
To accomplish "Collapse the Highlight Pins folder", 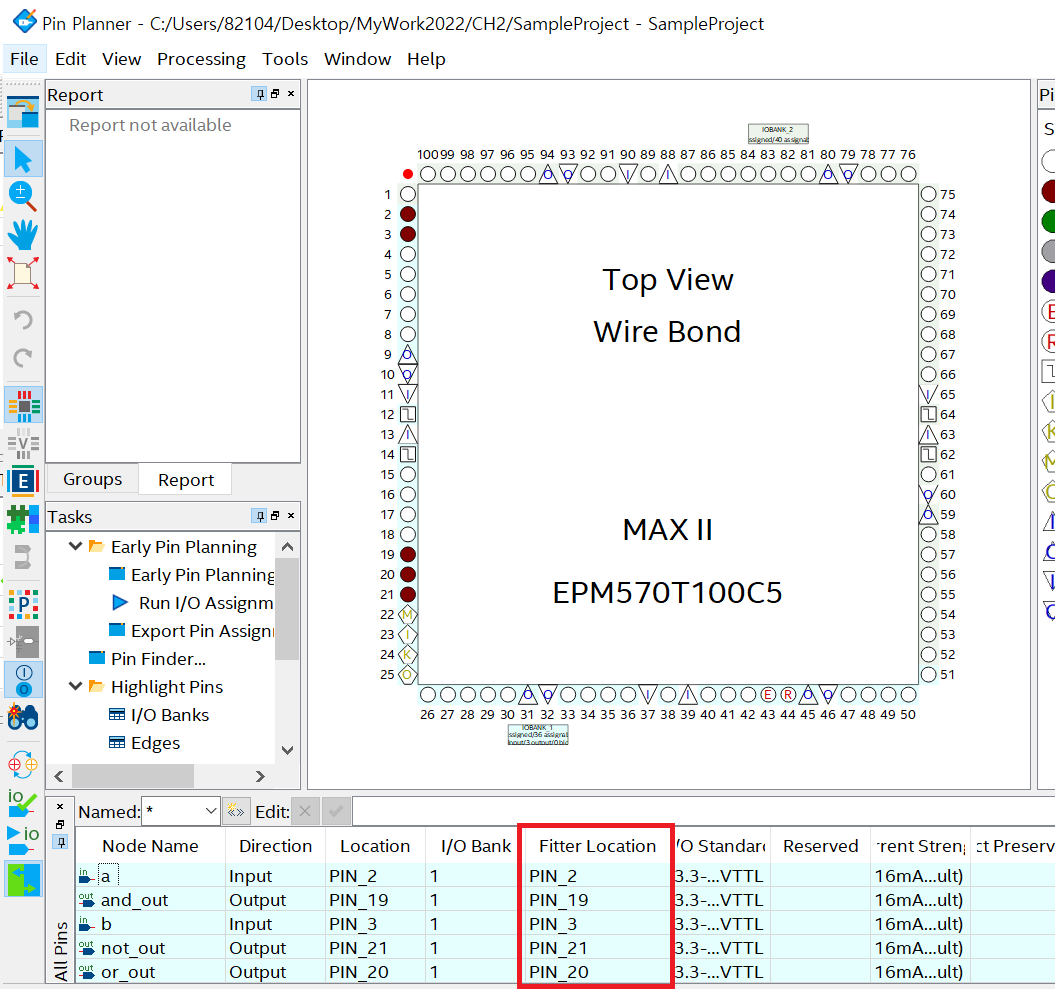I will [75, 686].
